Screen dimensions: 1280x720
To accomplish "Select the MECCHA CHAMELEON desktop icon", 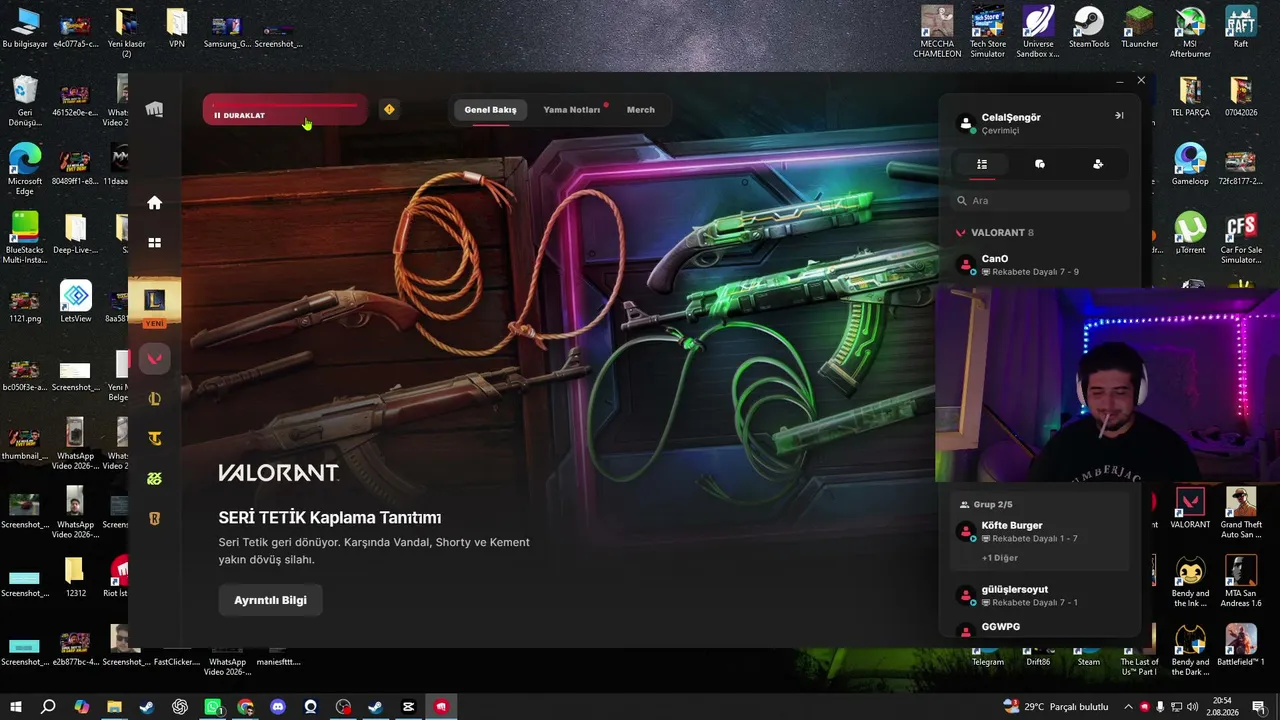I will pyautogui.click(x=937, y=33).
